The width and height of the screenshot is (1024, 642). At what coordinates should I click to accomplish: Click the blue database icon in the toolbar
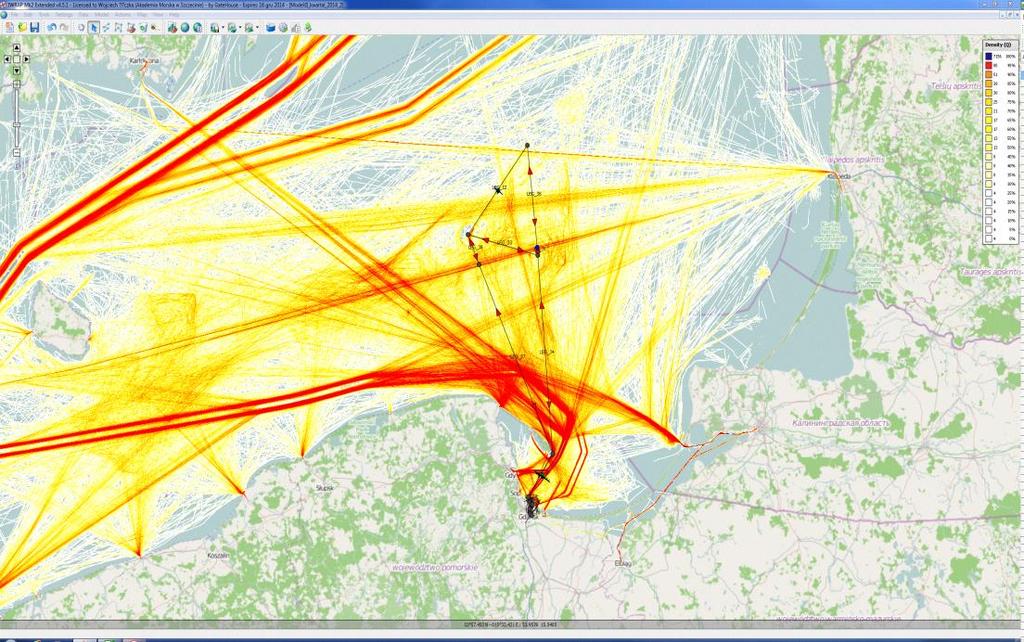pos(270,27)
